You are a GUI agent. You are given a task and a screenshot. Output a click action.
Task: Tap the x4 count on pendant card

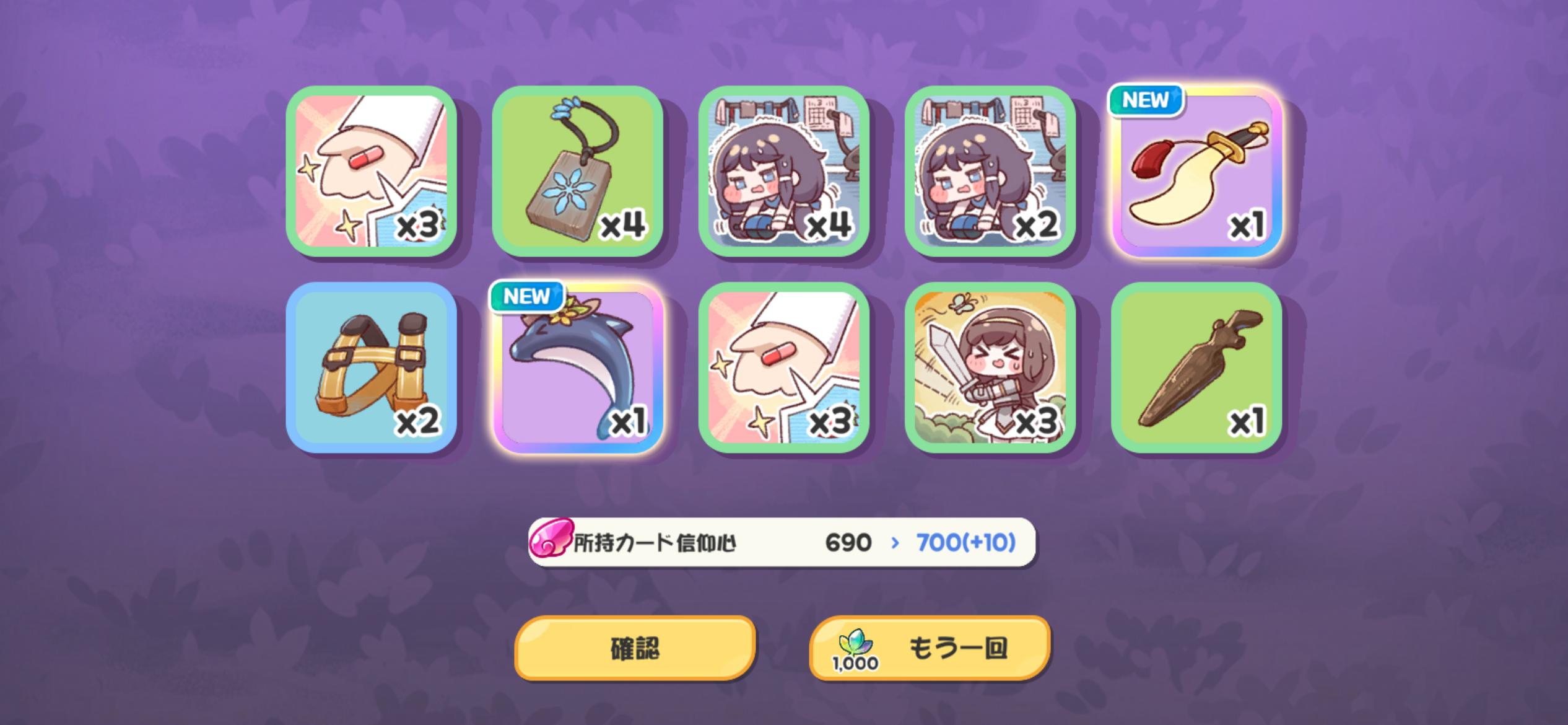[623, 224]
